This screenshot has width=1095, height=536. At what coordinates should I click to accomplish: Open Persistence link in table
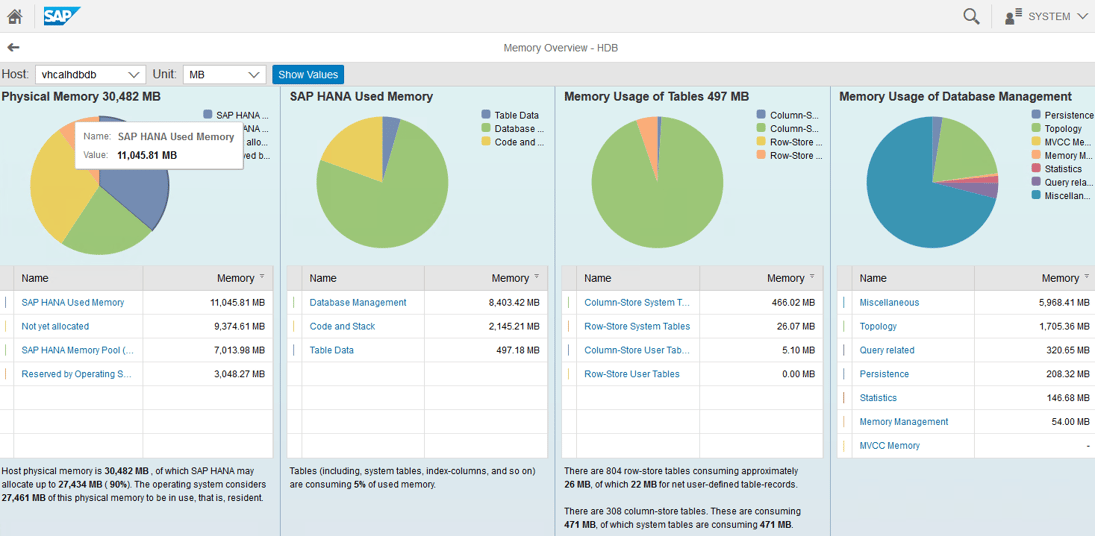pyautogui.click(x=884, y=373)
